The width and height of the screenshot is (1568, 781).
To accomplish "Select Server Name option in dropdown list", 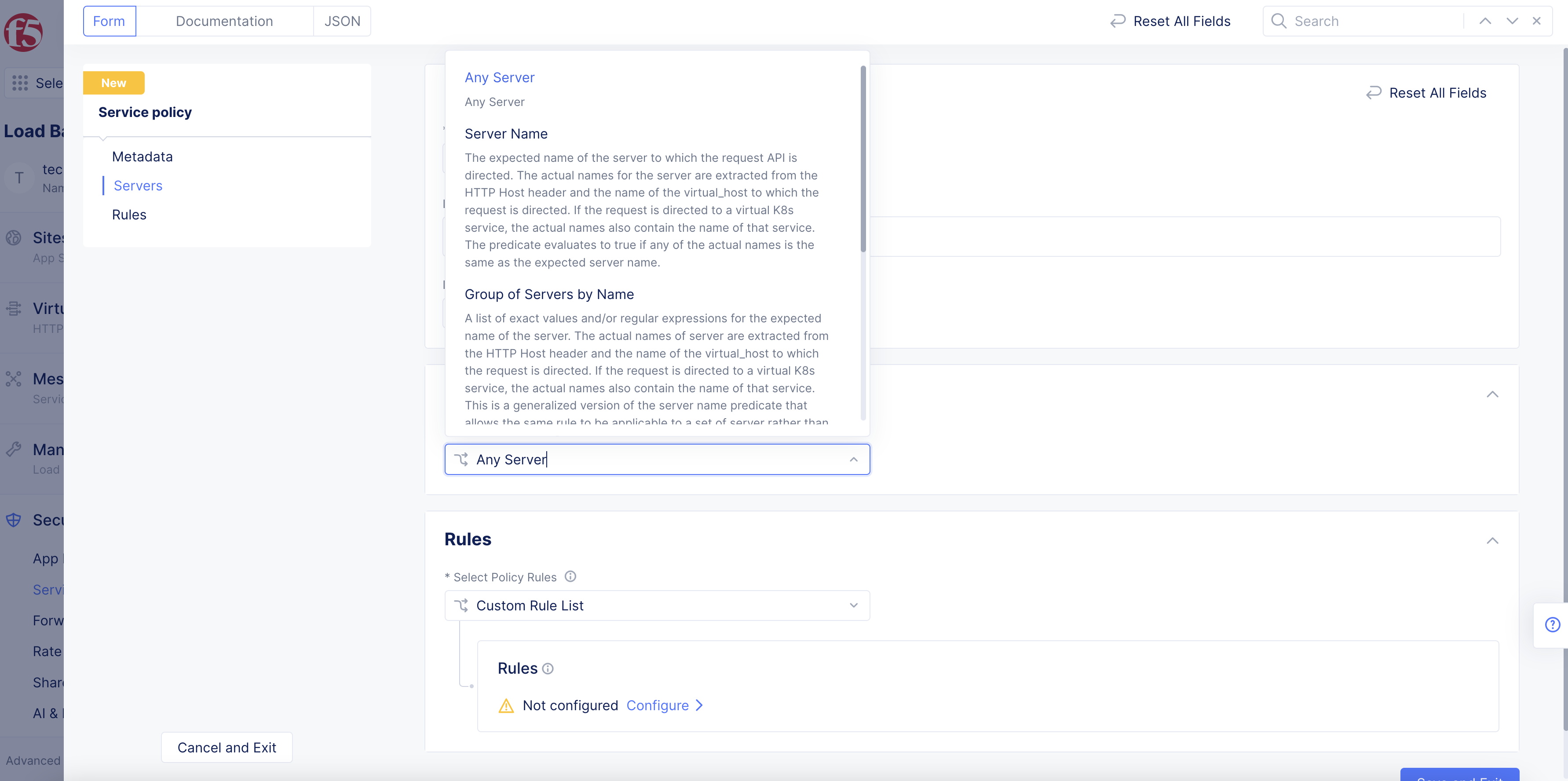I will click(x=506, y=134).
